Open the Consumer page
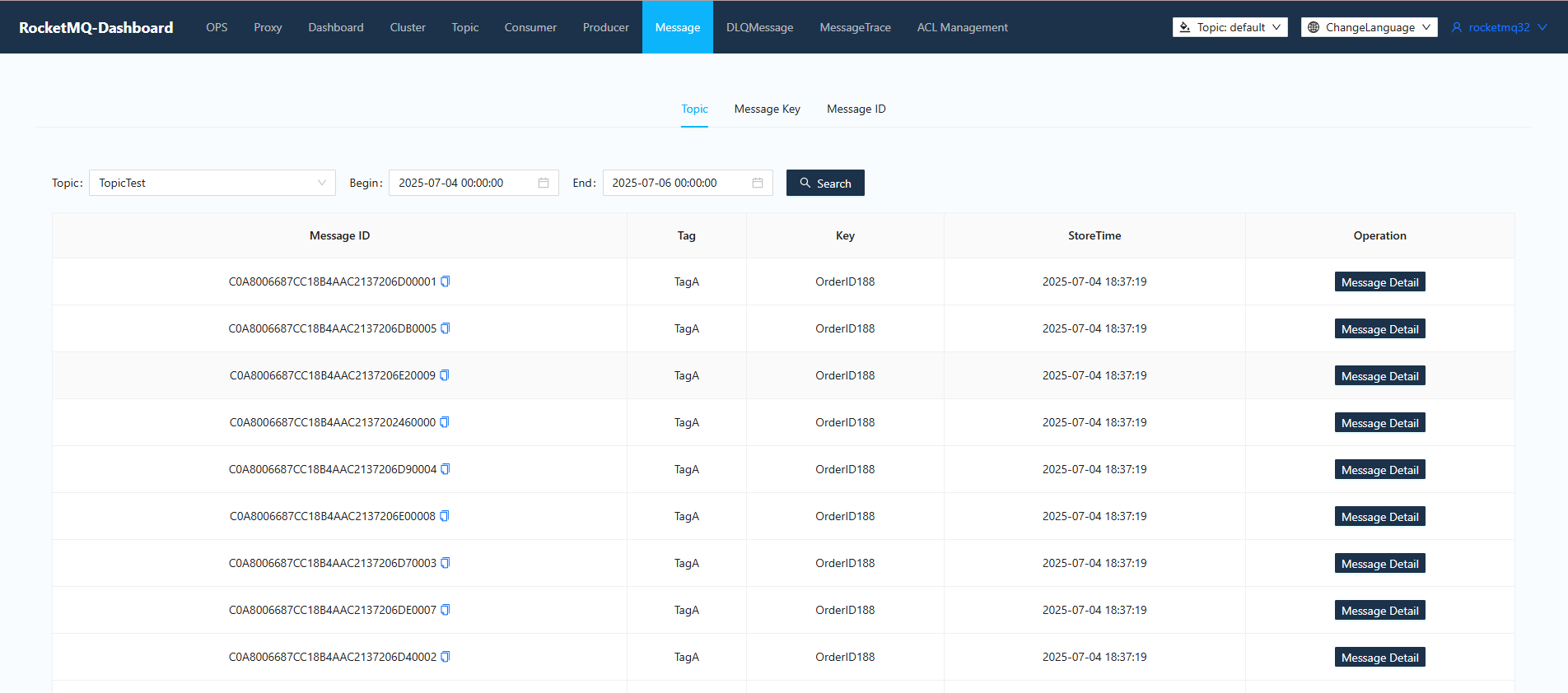This screenshot has height=693, width=1568. [x=530, y=27]
